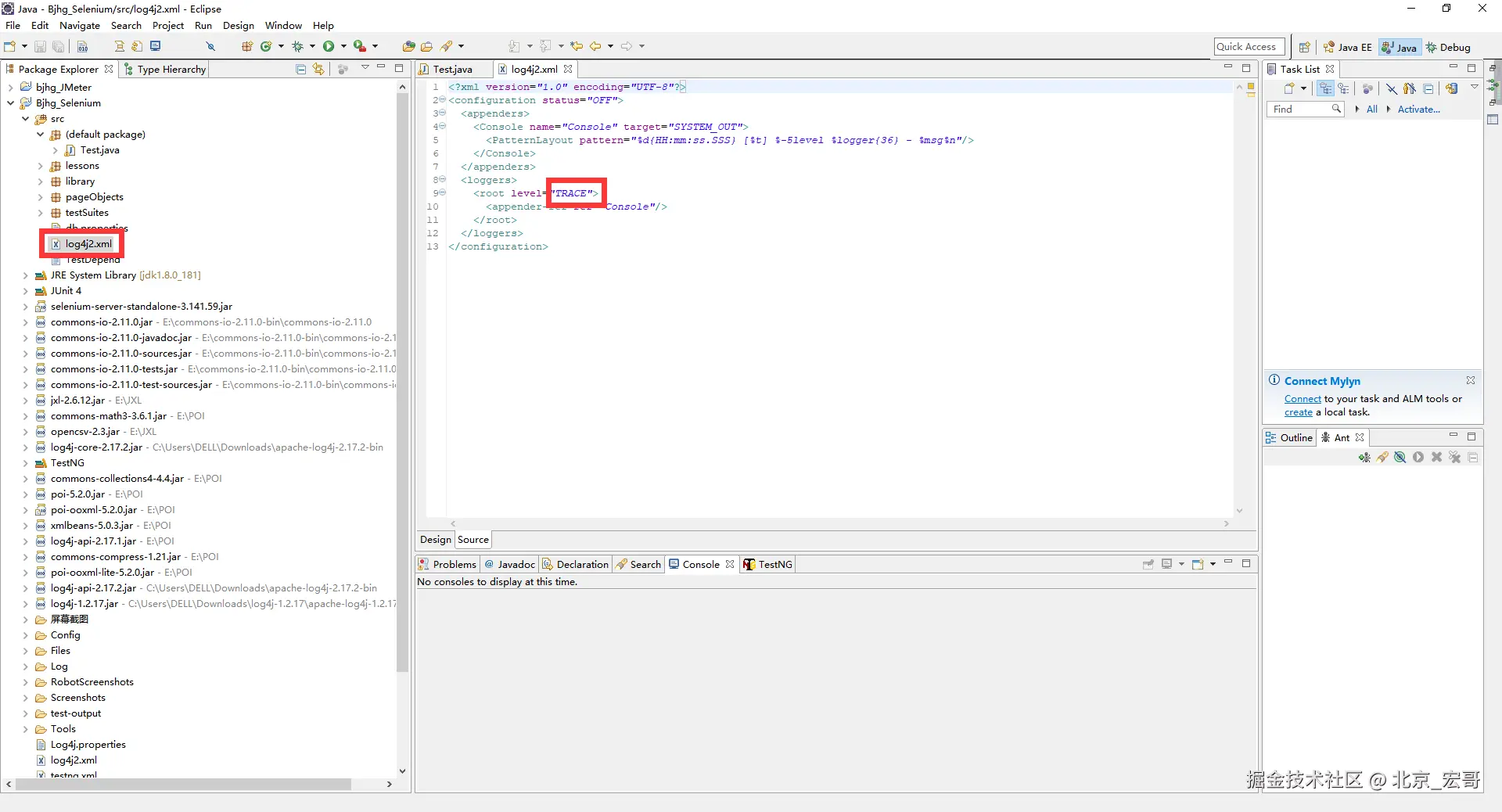The height and width of the screenshot is (812, 1502).
Task: Click the Display Selected Console icon
Action: (x=1167, y=565)
